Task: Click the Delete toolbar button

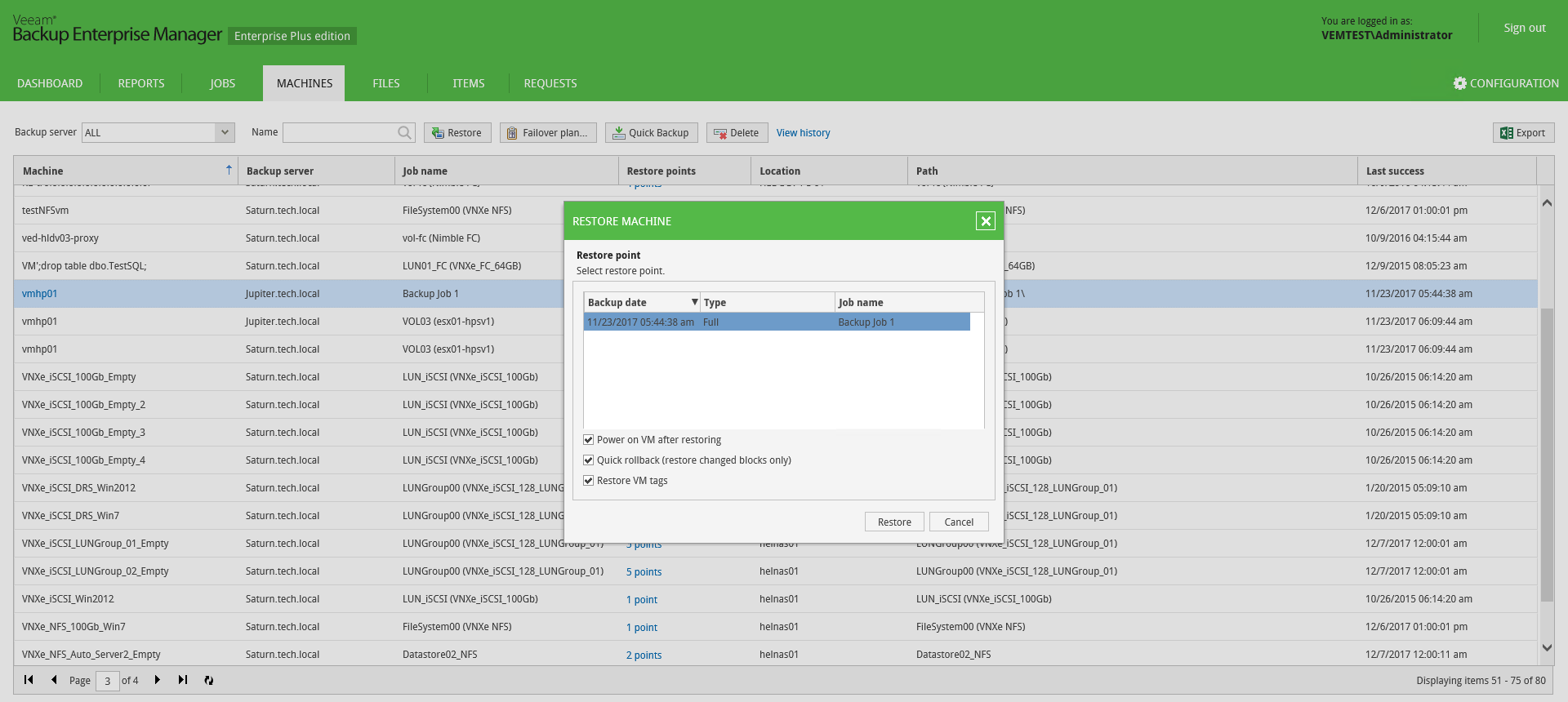Action: 737,132
